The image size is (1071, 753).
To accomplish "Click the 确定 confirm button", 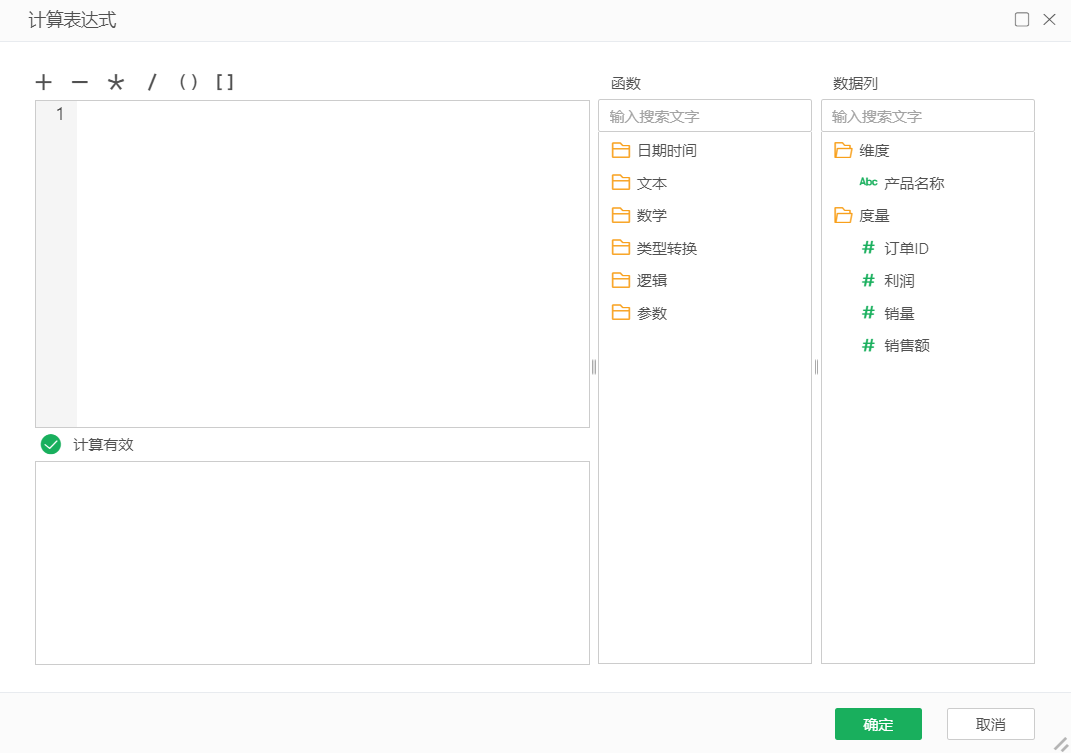I will click(x=878, y=724).
